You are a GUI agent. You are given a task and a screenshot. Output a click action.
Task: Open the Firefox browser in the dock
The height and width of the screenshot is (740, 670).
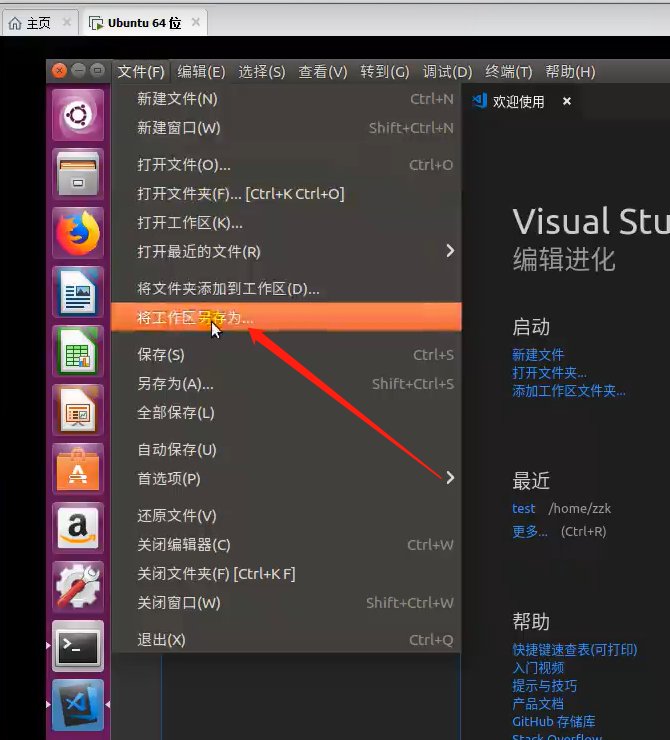click(x=78, y=233)
